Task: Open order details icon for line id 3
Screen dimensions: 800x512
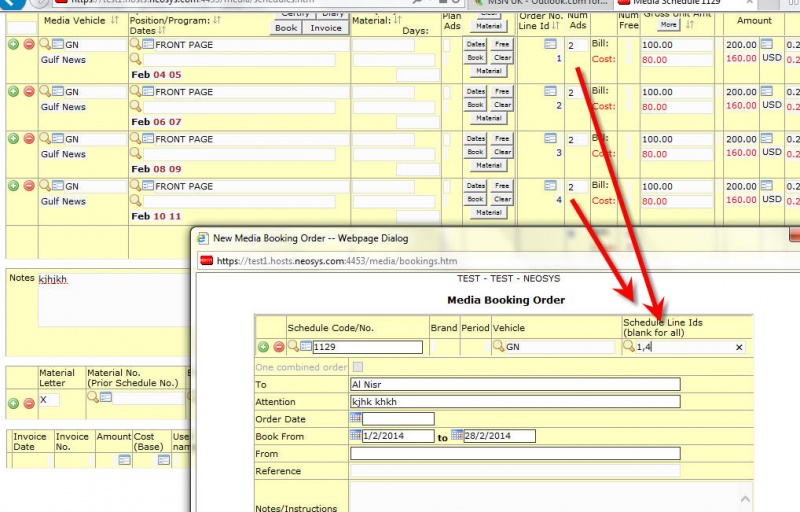Action: click(x=550, y=138)
